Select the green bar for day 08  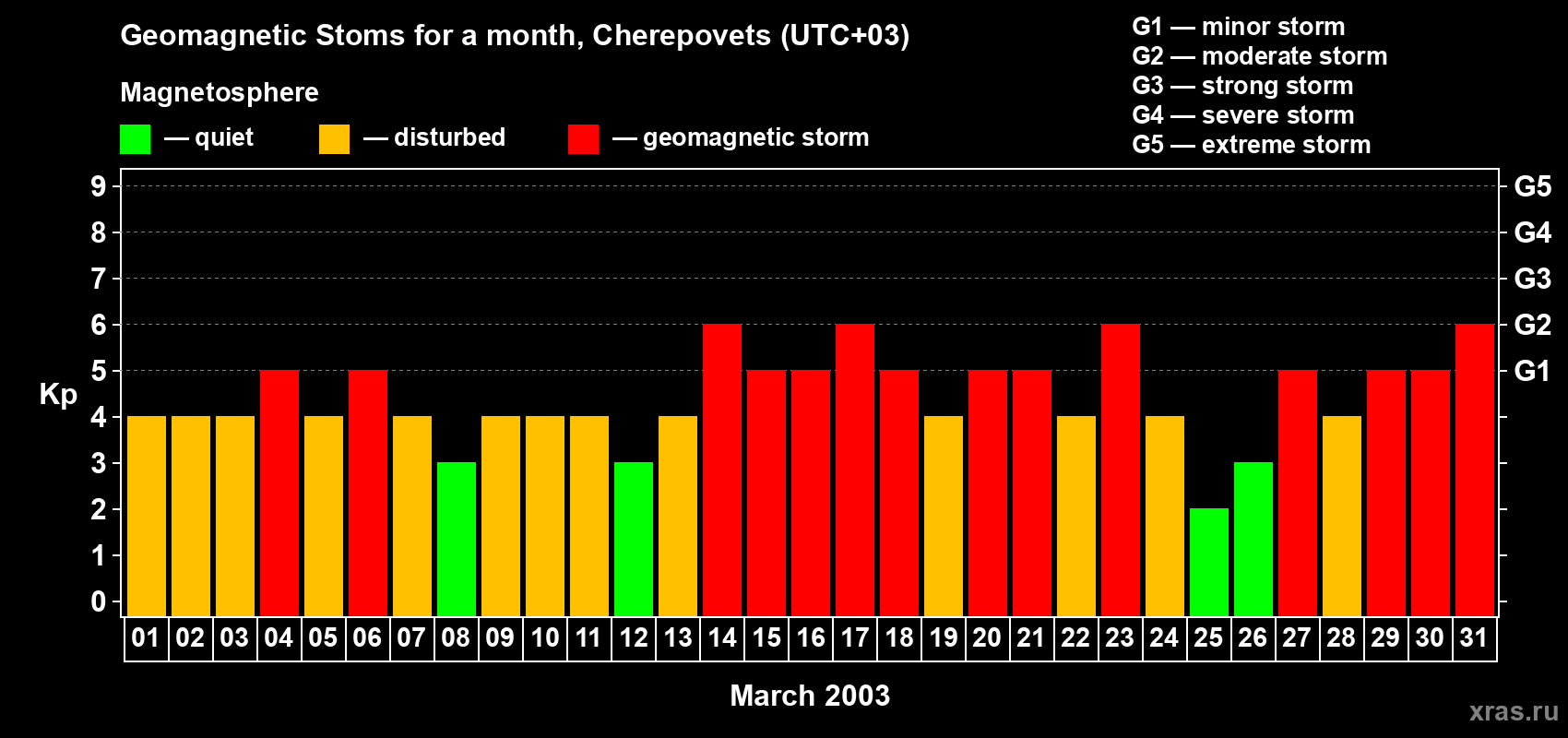click(x=457, y=539)
